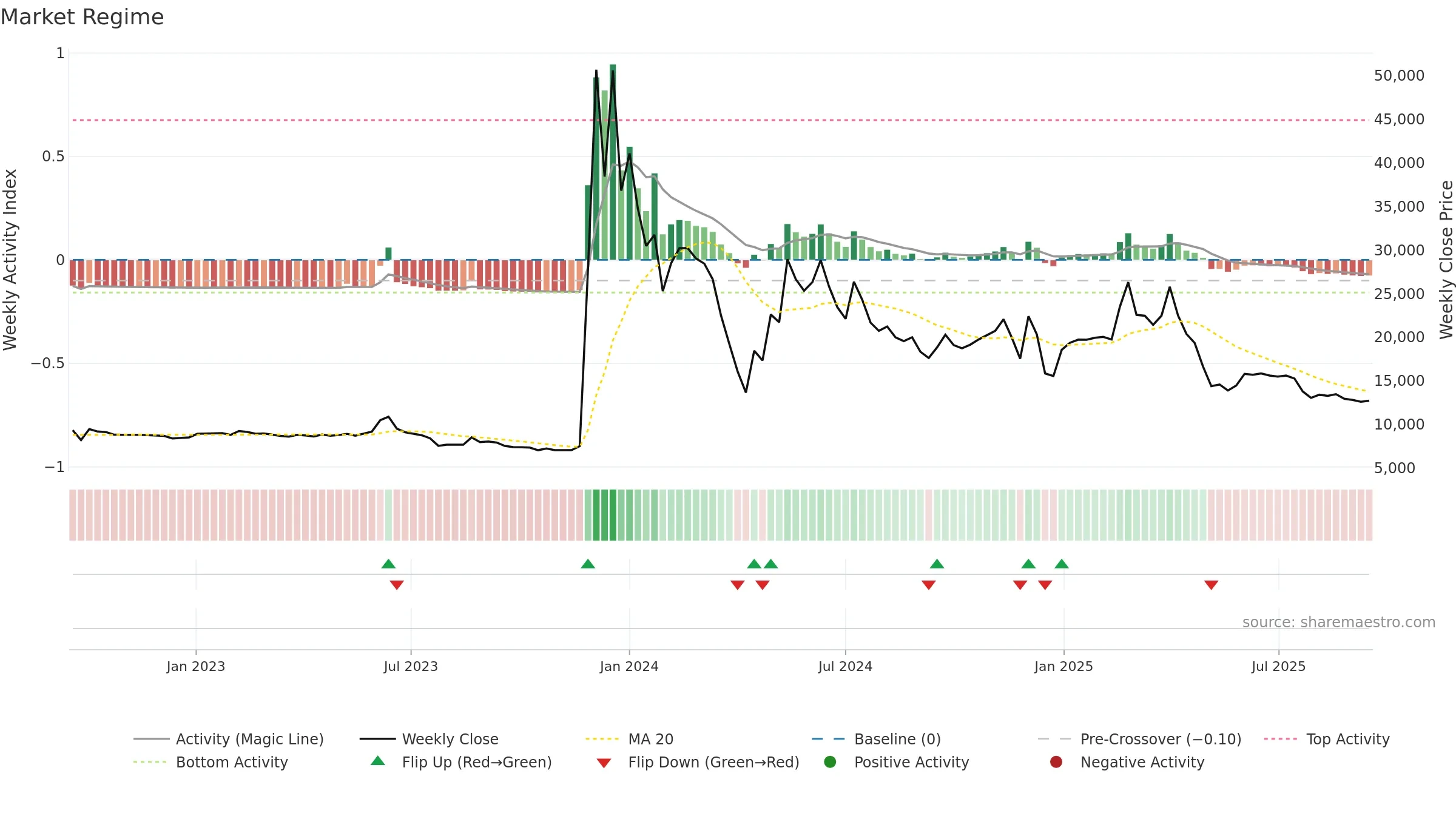The height and width of the screenshot is (819, 1456).
Task: Click the yellow MA 20 line swatch in legend
Action: pos(602,739)
